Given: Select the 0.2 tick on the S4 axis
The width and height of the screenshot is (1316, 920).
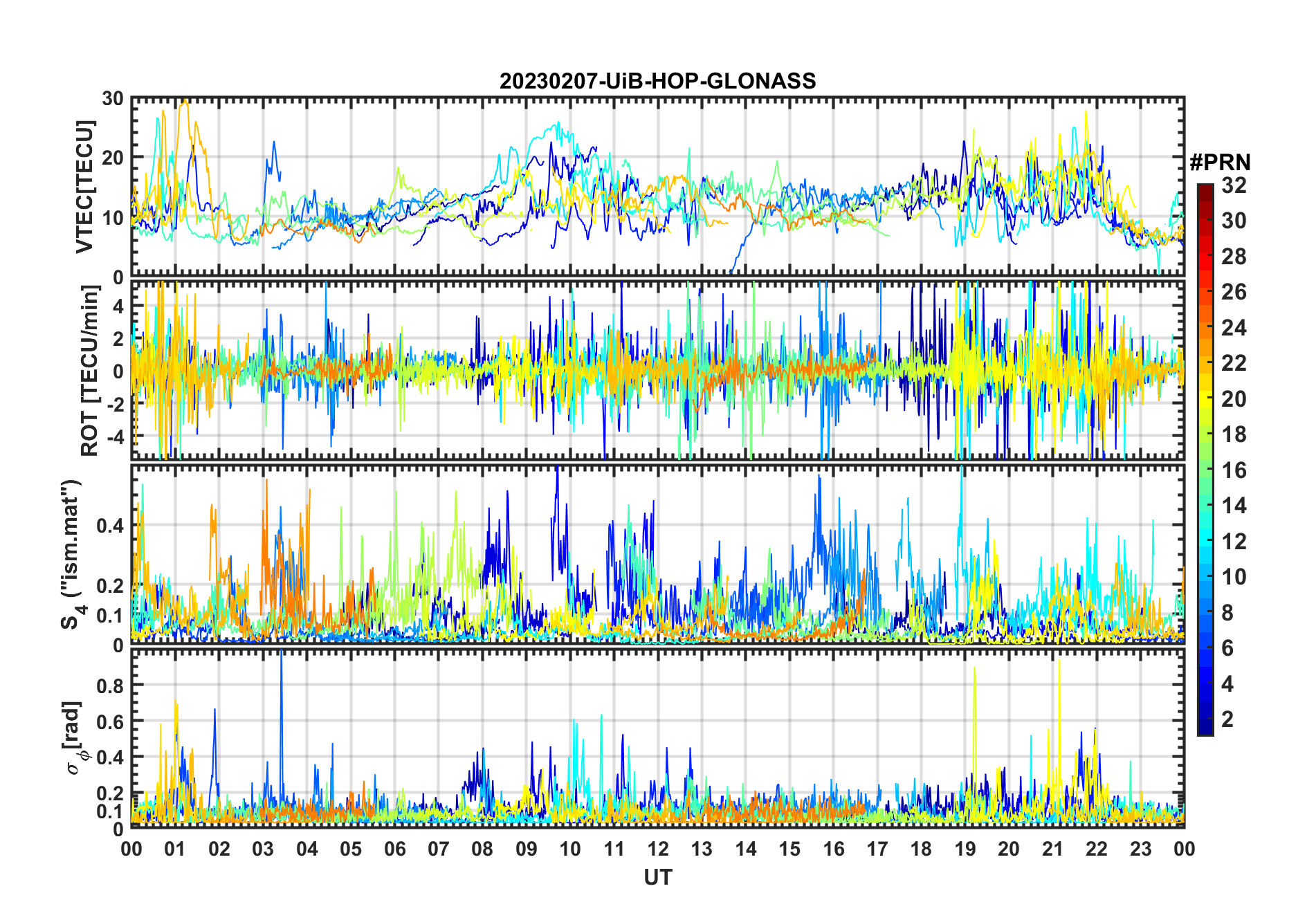Looking at the screenshot, I should 110,585.
